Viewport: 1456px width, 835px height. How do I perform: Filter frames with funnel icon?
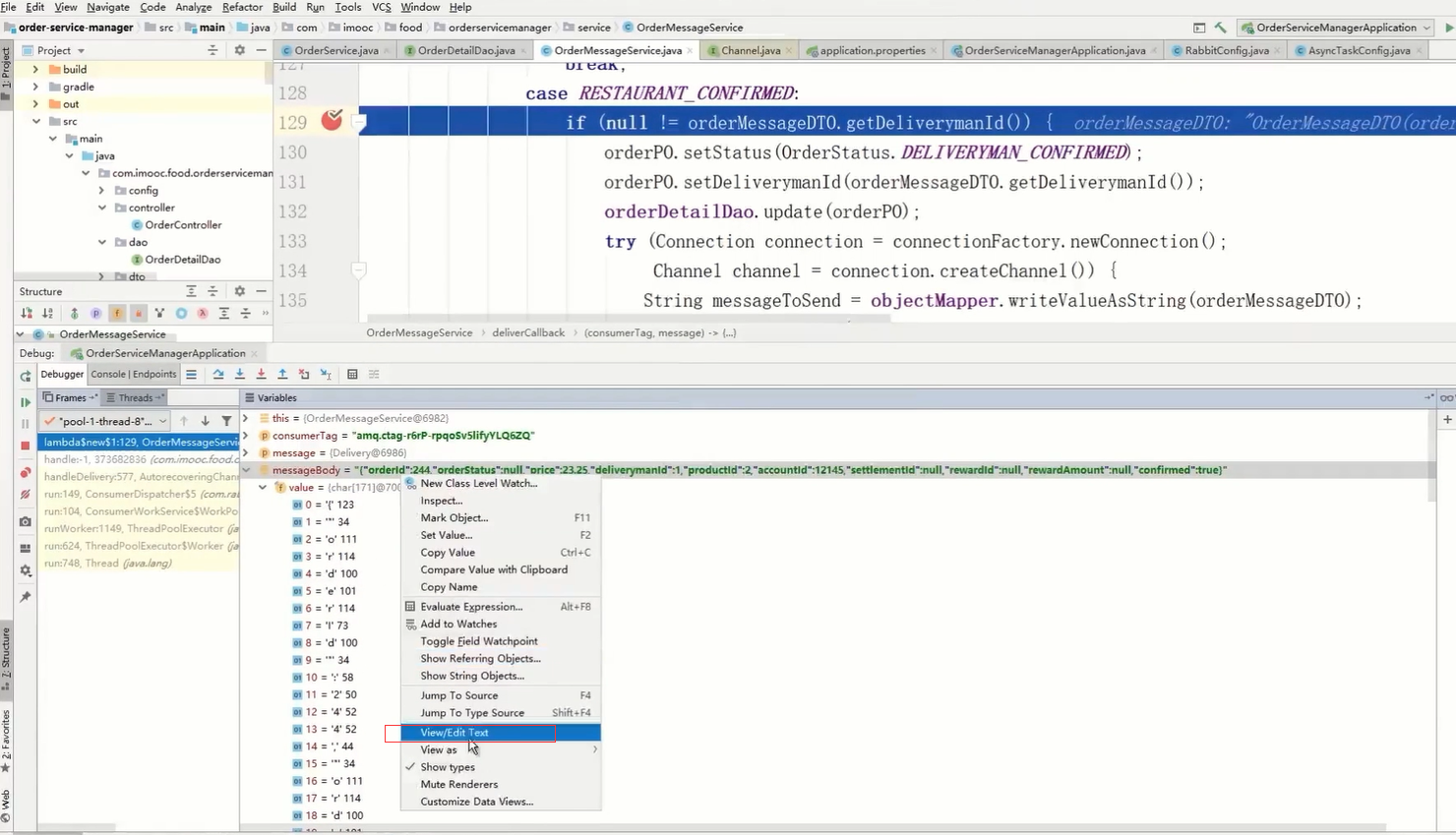point(227,421)
